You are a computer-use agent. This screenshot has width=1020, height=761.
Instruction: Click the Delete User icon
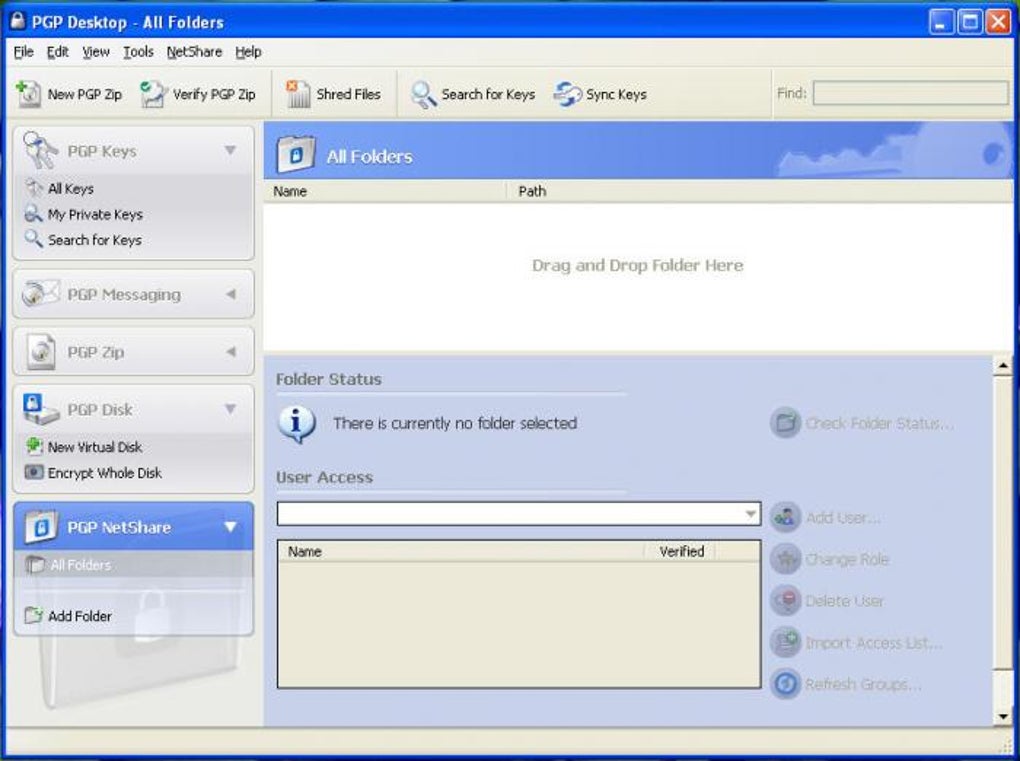(x=785, y=600)
